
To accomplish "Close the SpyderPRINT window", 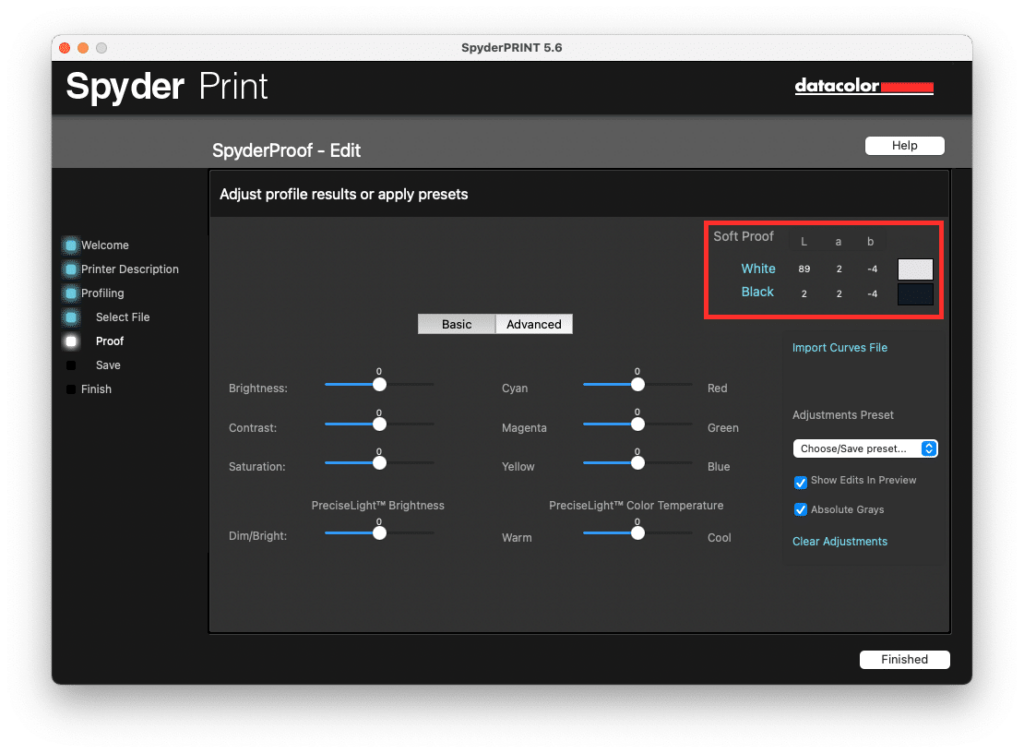I will pyautogui.click(x=65, y=48).
